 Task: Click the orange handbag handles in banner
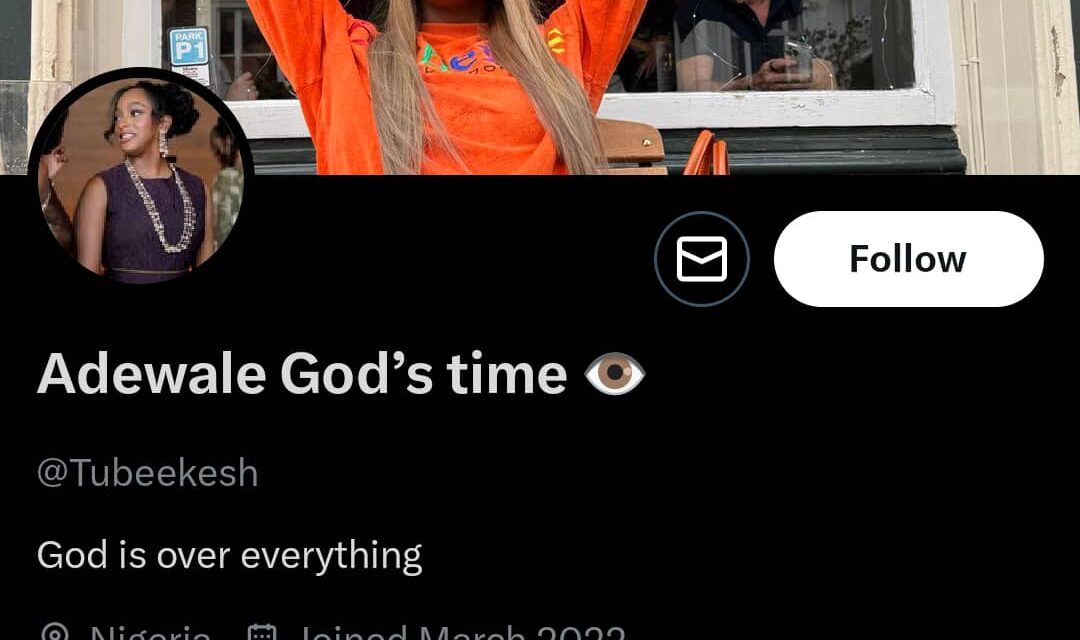707,153
